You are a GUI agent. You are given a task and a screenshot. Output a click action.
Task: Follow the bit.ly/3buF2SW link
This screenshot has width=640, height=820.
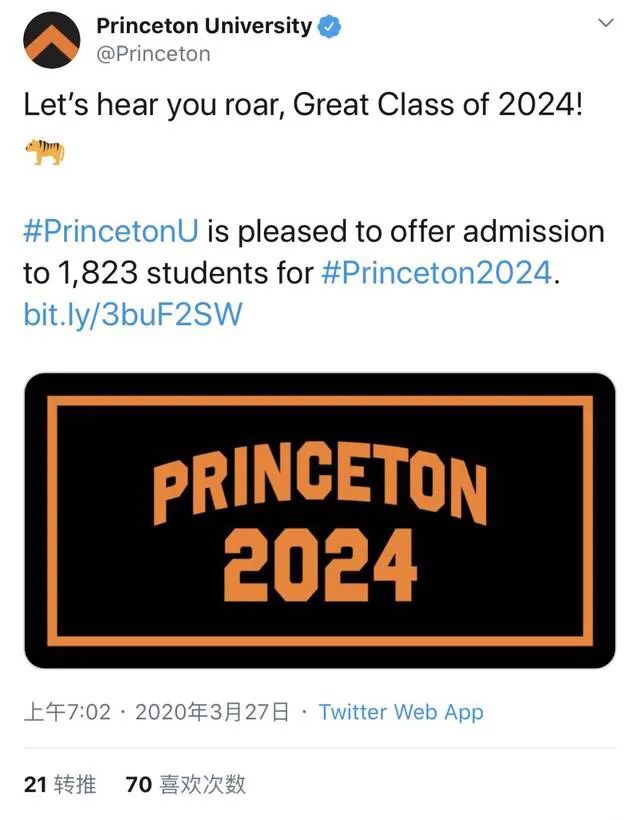pyautogui.click(x=133, y=315)
